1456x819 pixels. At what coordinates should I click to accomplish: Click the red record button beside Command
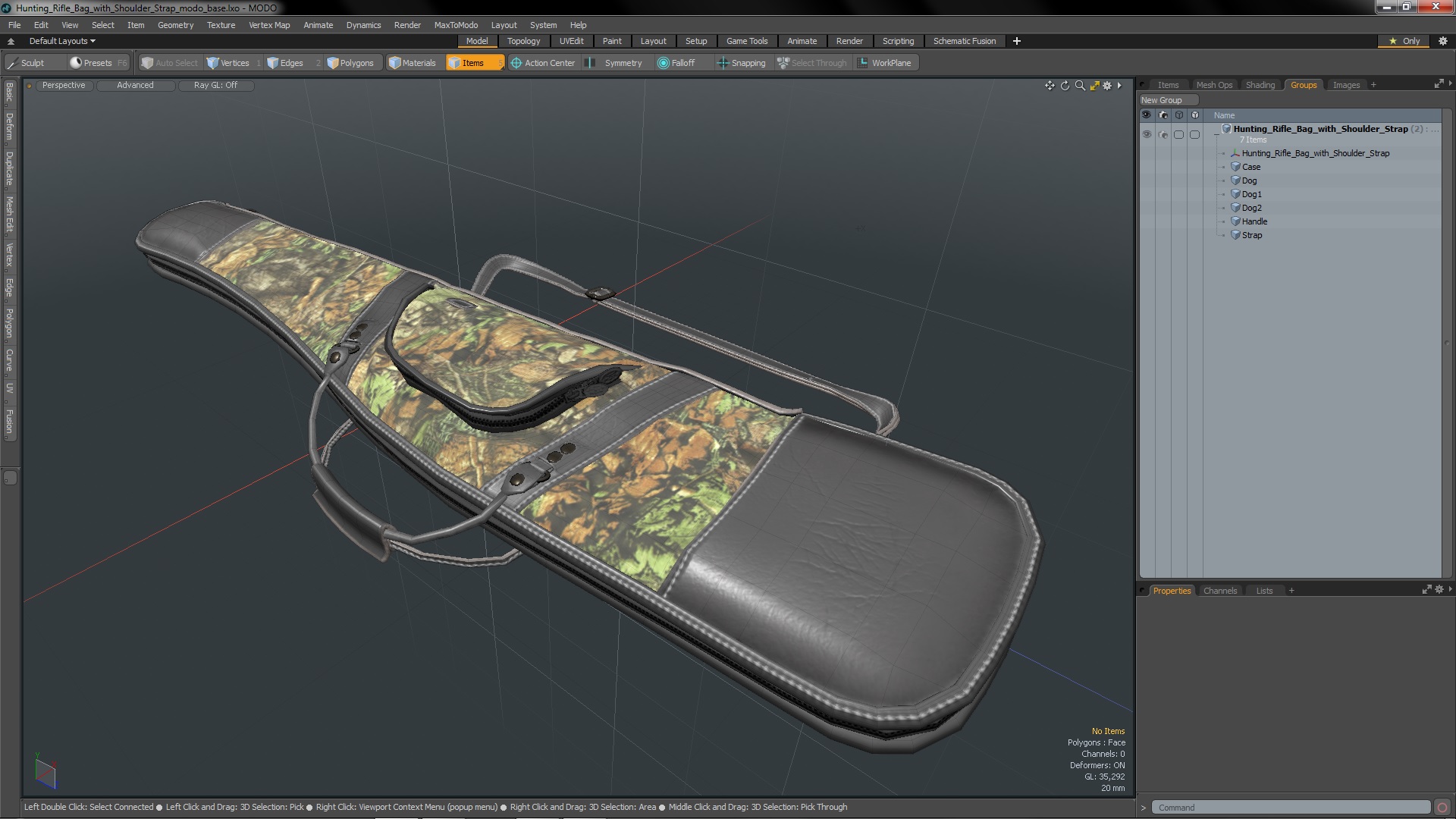(x=1442, y=808)
